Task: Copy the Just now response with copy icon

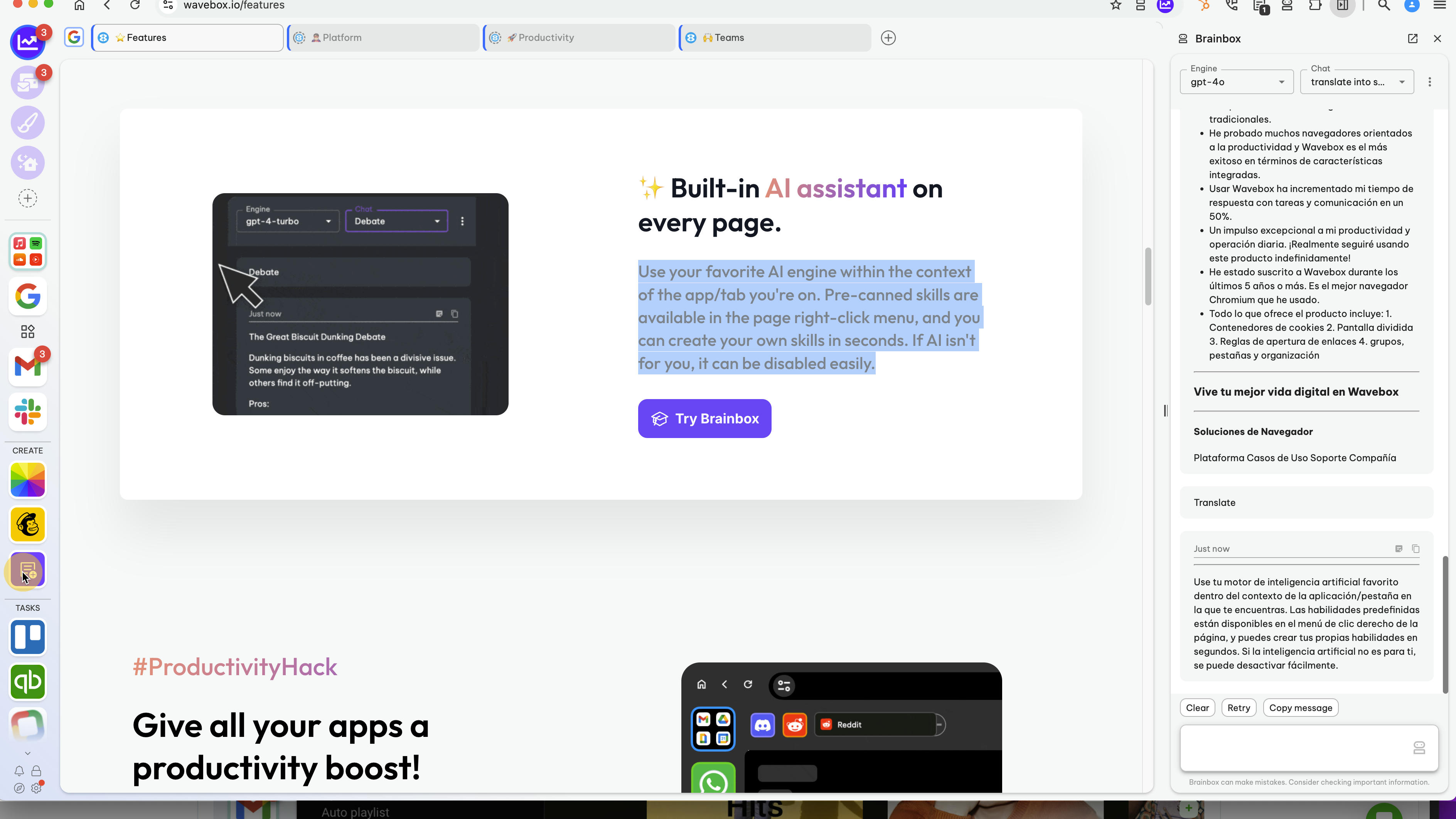Action: [x=1416, y=549]
